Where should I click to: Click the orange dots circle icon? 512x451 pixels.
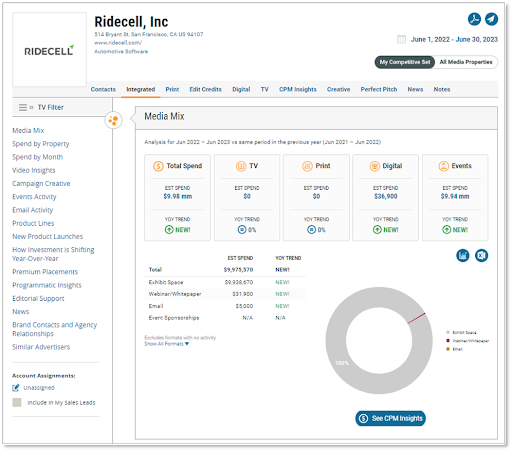113,120
